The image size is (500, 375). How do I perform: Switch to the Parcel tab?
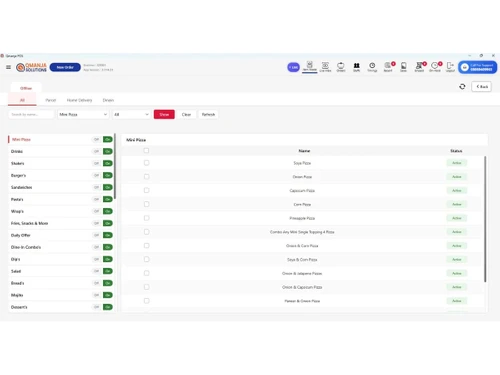[51, 100]
